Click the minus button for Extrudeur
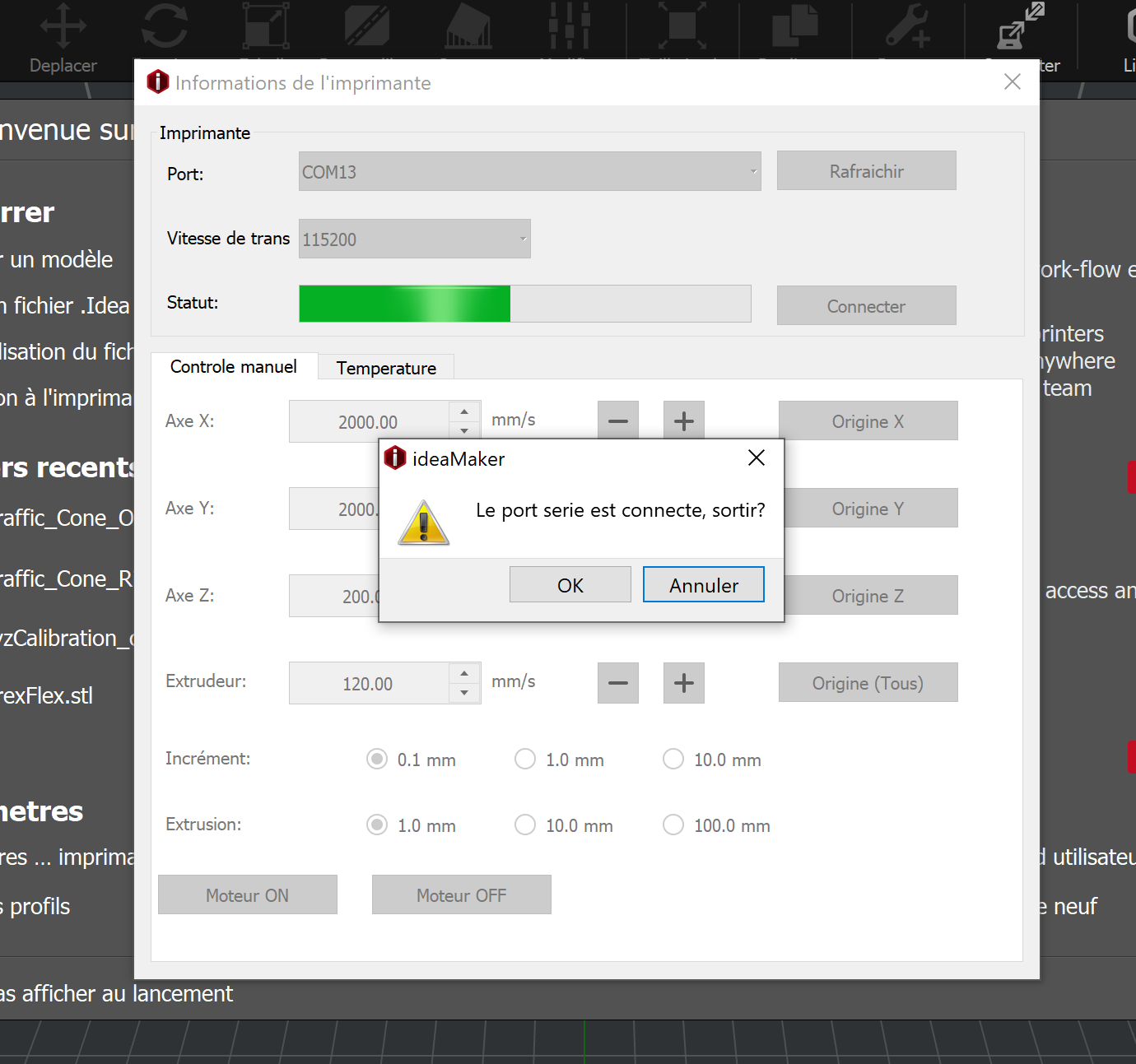 pos(618,683)
